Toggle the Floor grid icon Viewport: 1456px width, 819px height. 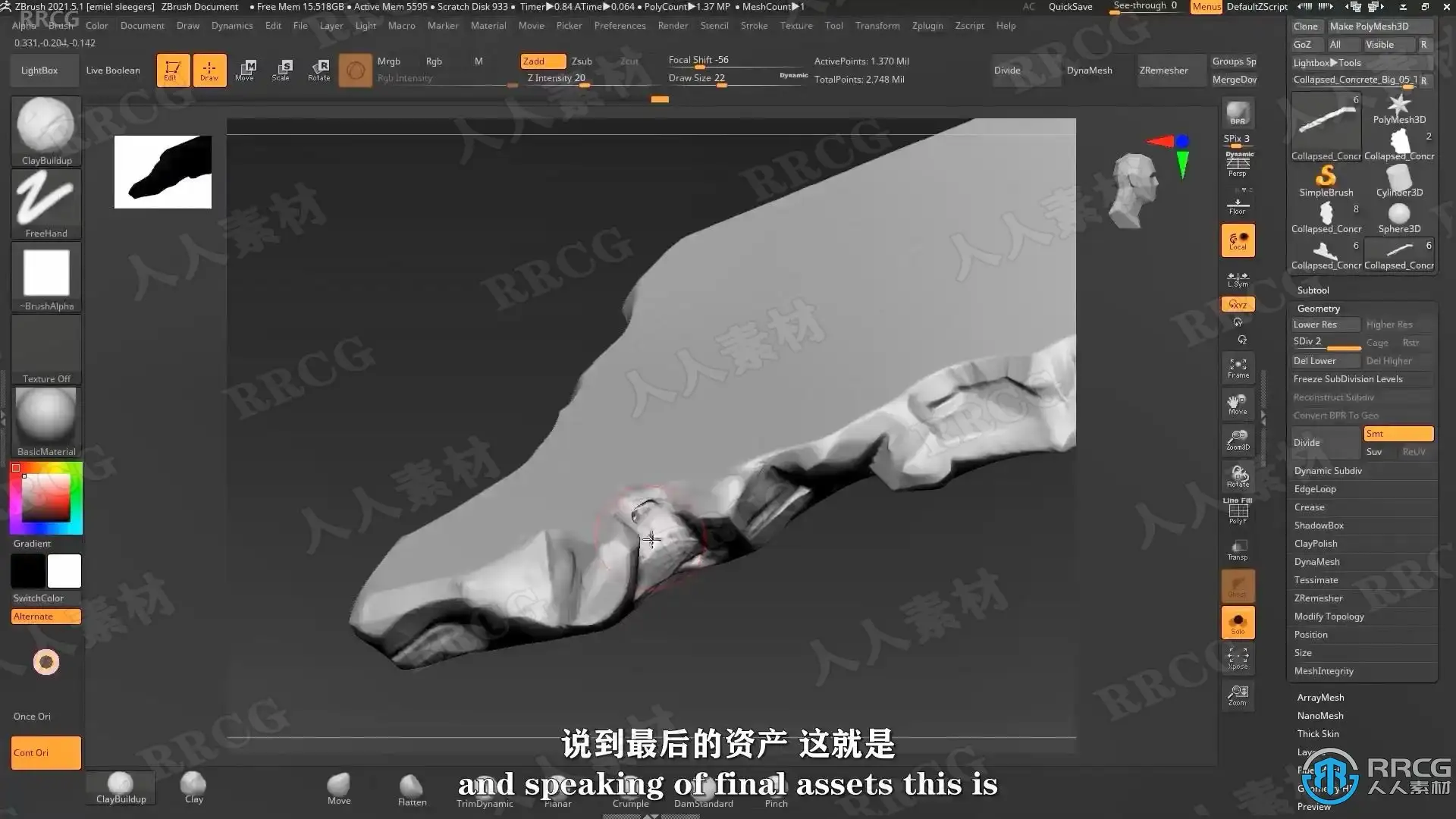coord(1238,206)
